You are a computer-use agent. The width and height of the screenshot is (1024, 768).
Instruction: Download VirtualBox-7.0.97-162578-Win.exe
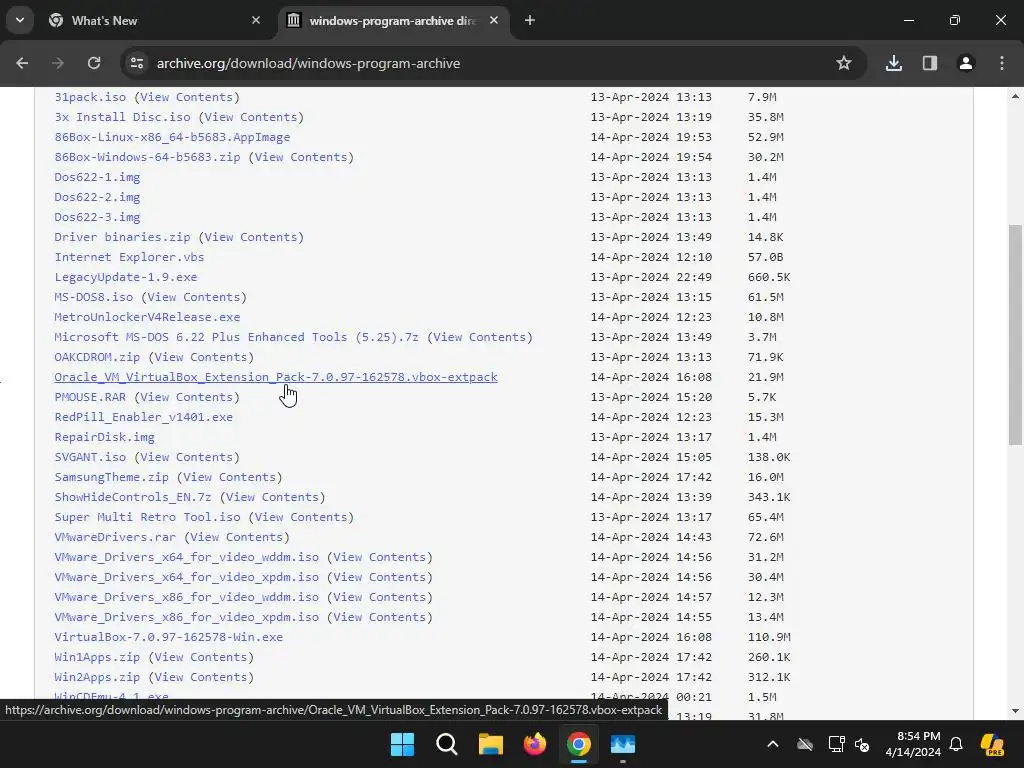168,637
